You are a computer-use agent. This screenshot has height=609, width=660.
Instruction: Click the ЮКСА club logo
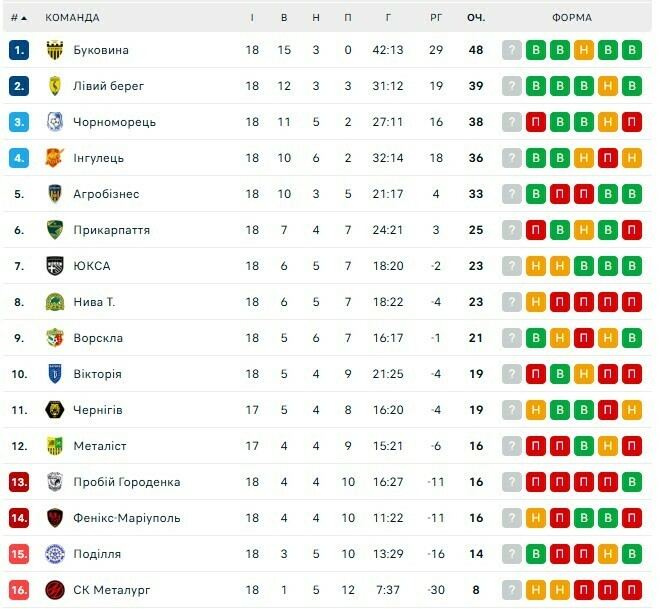(55, 266)
